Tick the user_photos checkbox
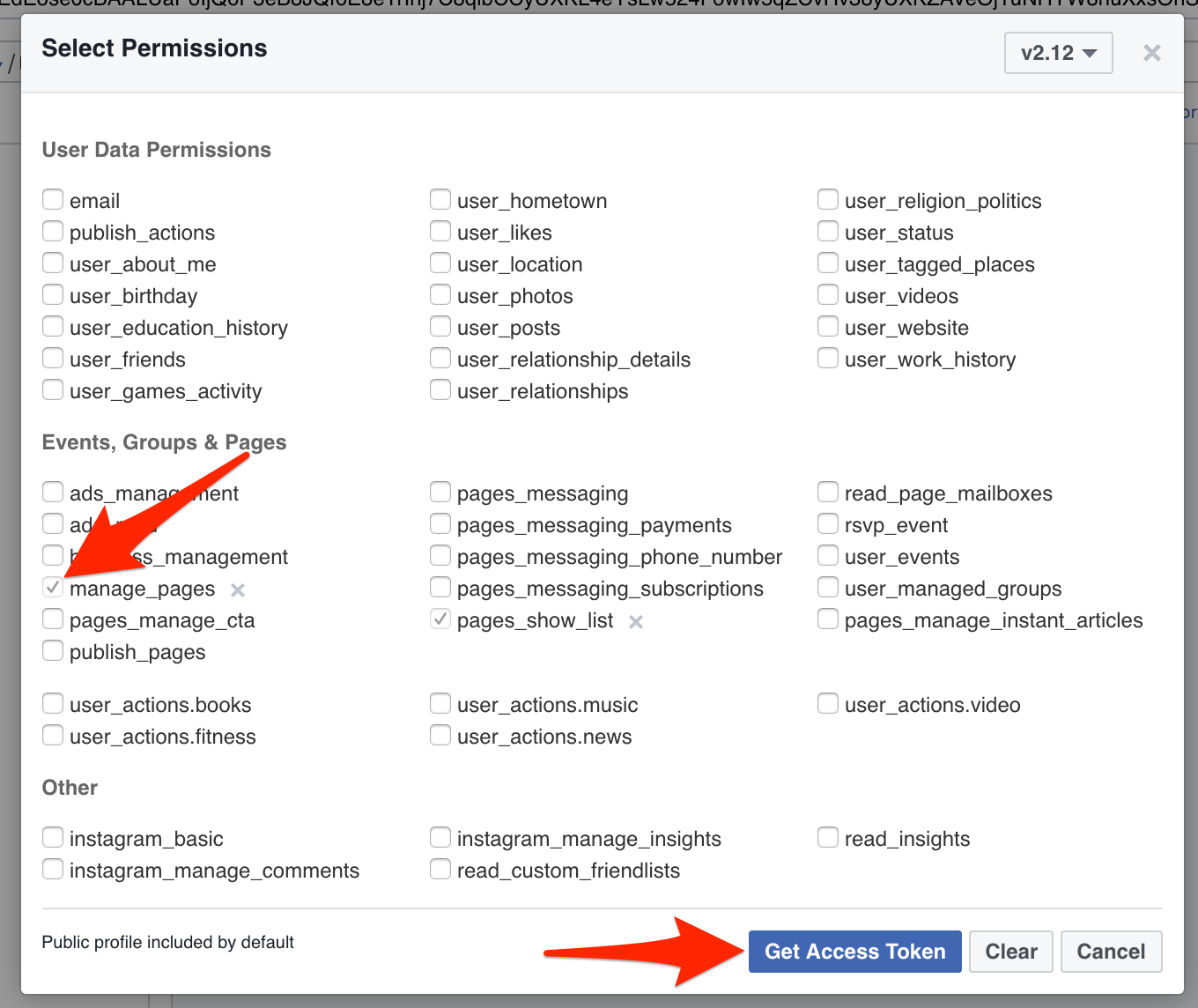Viewport: 1198px width, 1008px height. 440,294
